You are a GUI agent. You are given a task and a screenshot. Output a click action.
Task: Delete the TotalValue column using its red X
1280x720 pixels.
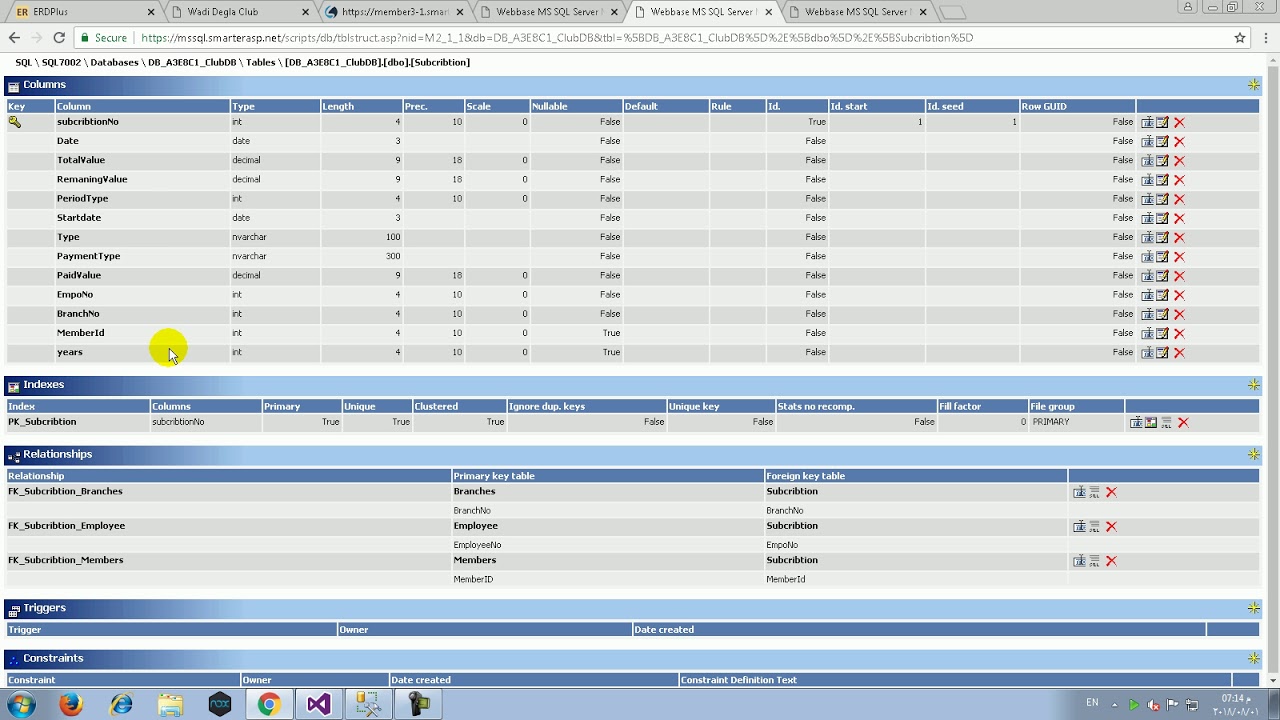click(x=1179, y=160)
